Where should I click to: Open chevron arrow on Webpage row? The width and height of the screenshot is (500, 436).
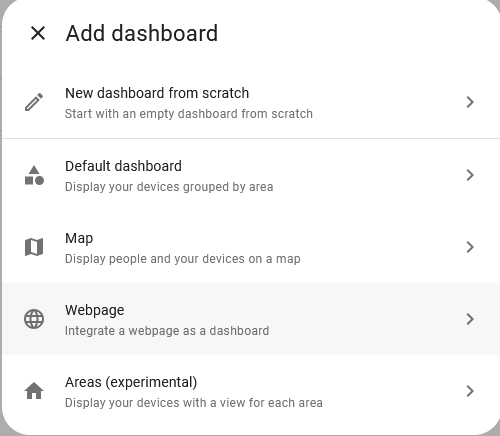pyautogui.click(x=470, y=319)
